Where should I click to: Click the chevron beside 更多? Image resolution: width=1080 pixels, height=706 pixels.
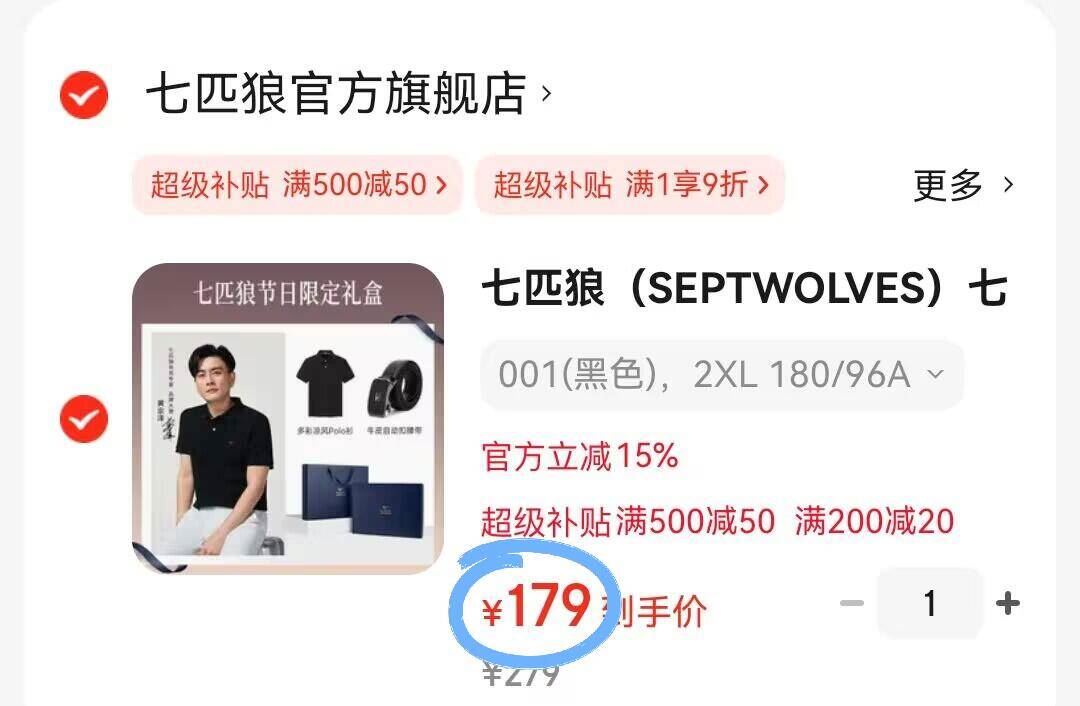[1008, 185]
